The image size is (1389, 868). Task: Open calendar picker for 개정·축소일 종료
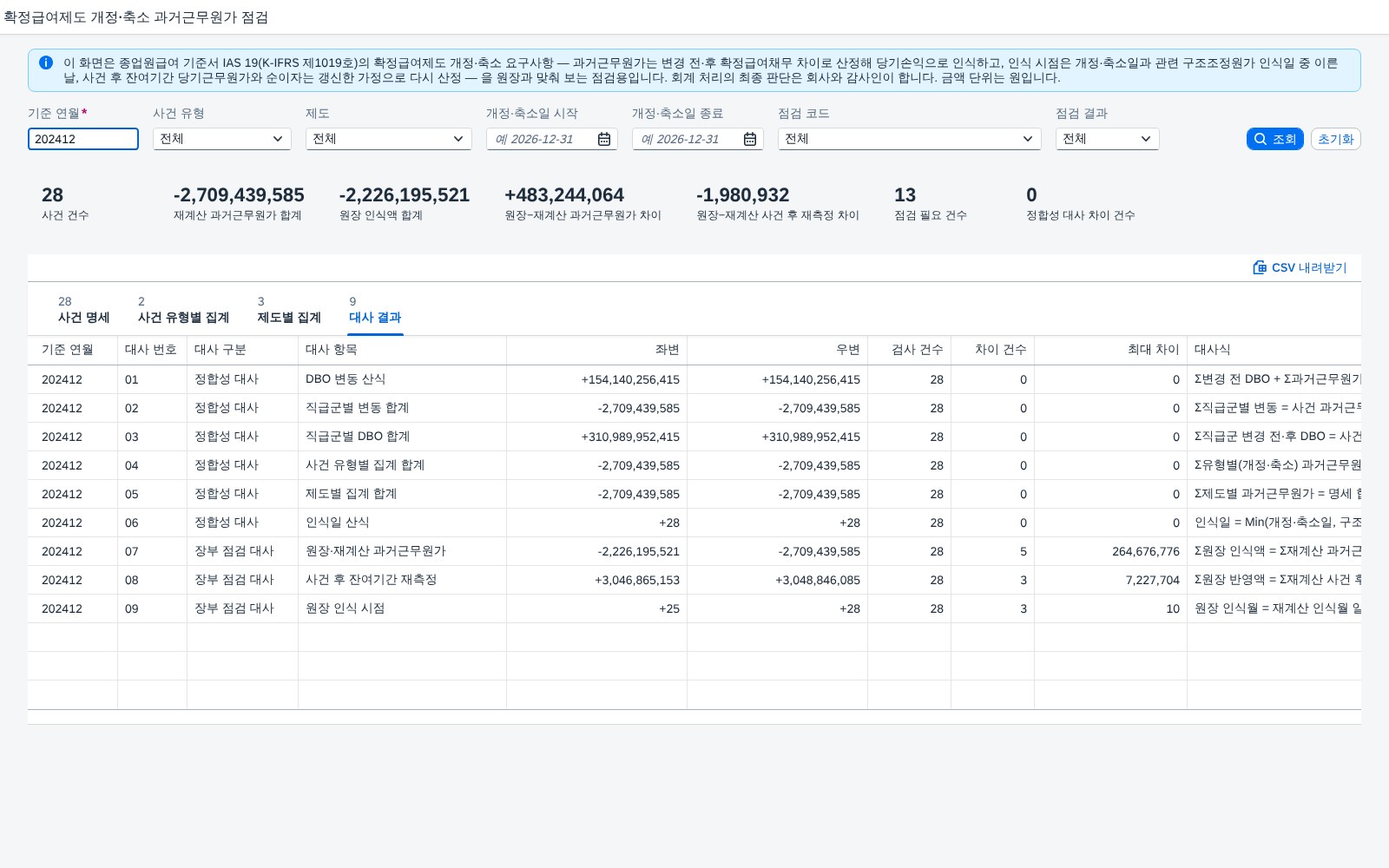click(x=750, y=139)
